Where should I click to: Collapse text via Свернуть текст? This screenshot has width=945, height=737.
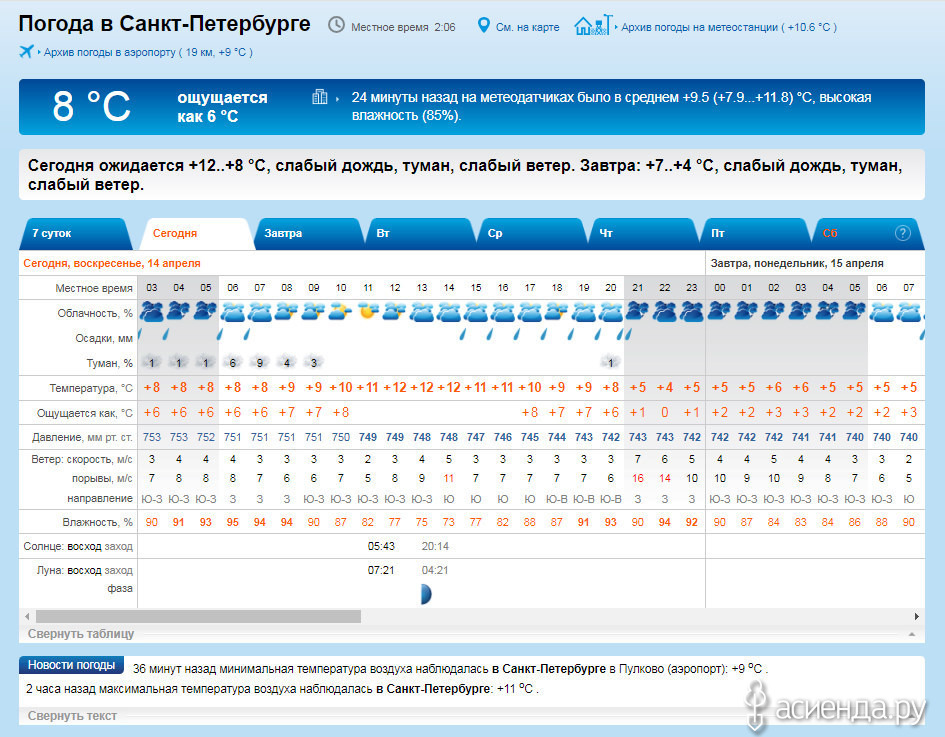[x=72, y=715]
